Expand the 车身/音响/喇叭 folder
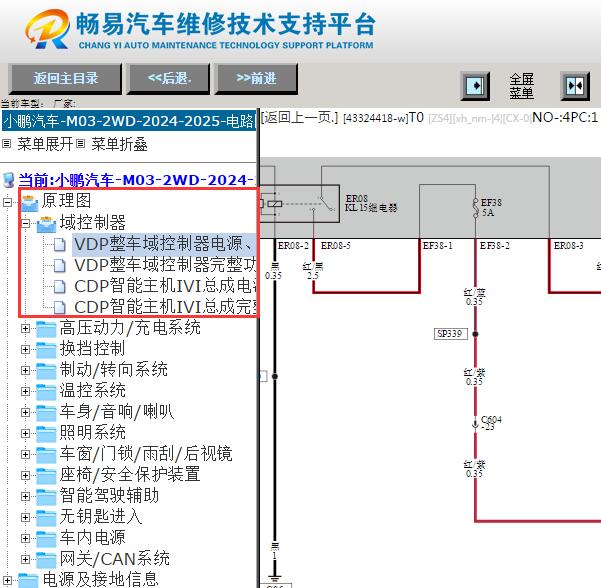The image size is (601, 588). click(x=25, y=412)
